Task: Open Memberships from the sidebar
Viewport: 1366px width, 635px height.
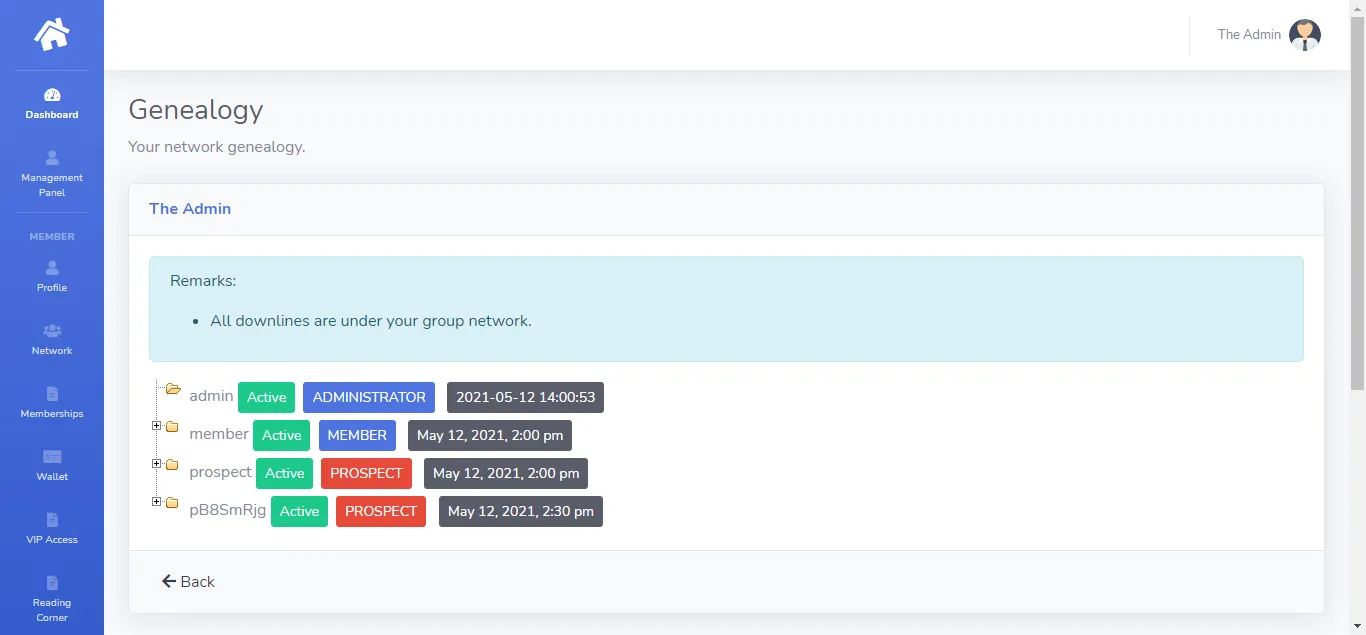Action: [x=52, y=403]
